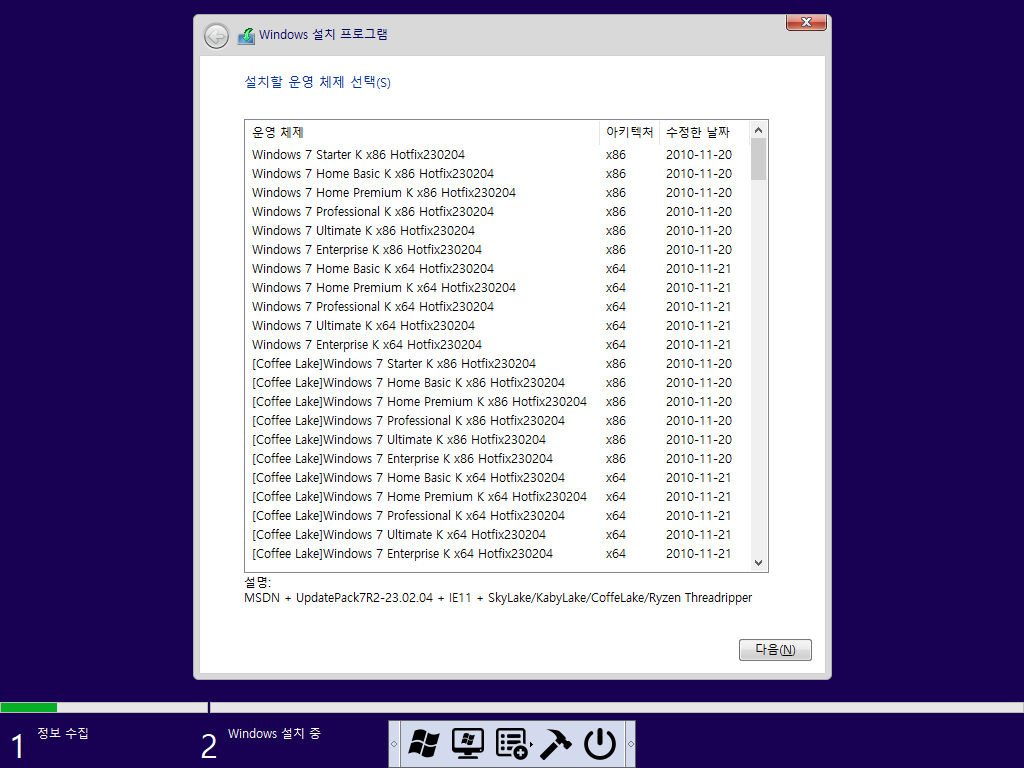Click the scrollbar thumb of OS list
This screenshot has height=768, width=1024.
pos(758,159)
